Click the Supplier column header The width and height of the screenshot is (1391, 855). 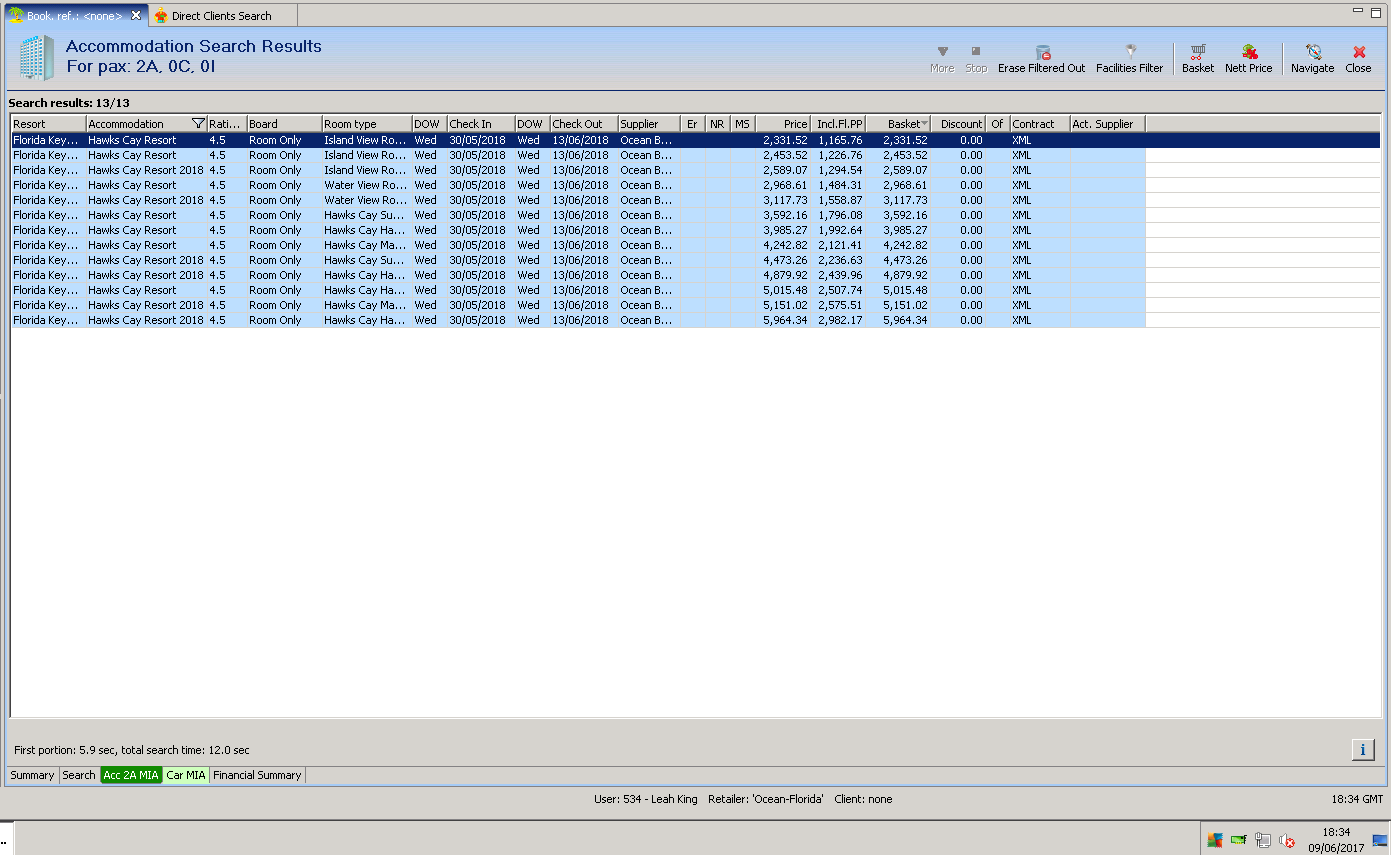(648, 124)
